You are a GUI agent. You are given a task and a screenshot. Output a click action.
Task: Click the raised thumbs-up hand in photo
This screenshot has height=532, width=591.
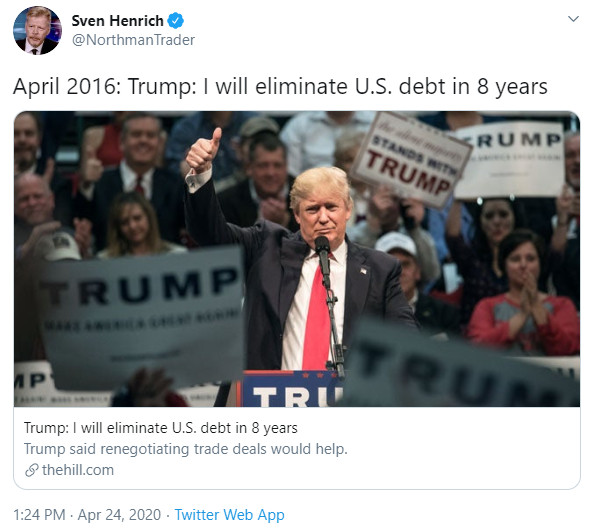(204, 151)
